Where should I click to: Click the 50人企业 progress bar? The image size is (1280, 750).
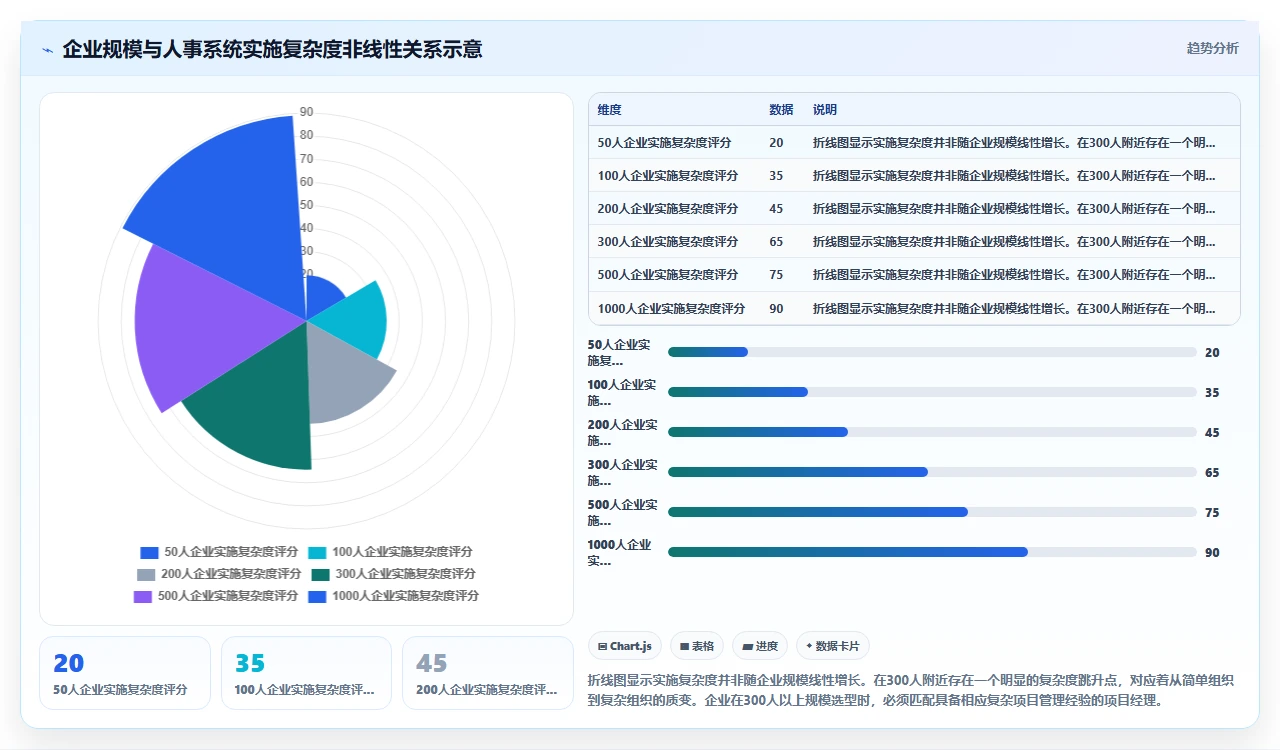pyautogui.click(x=932, y=352)
